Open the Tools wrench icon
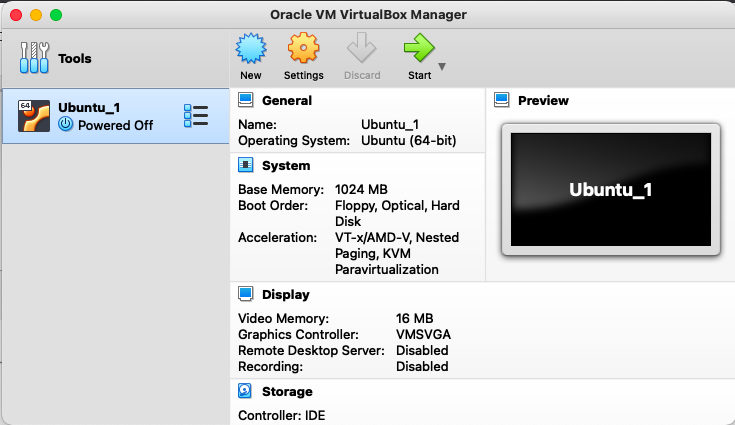The width and height of the screenshot is (735, 425). pyautogui.click(x=34, y=58)
